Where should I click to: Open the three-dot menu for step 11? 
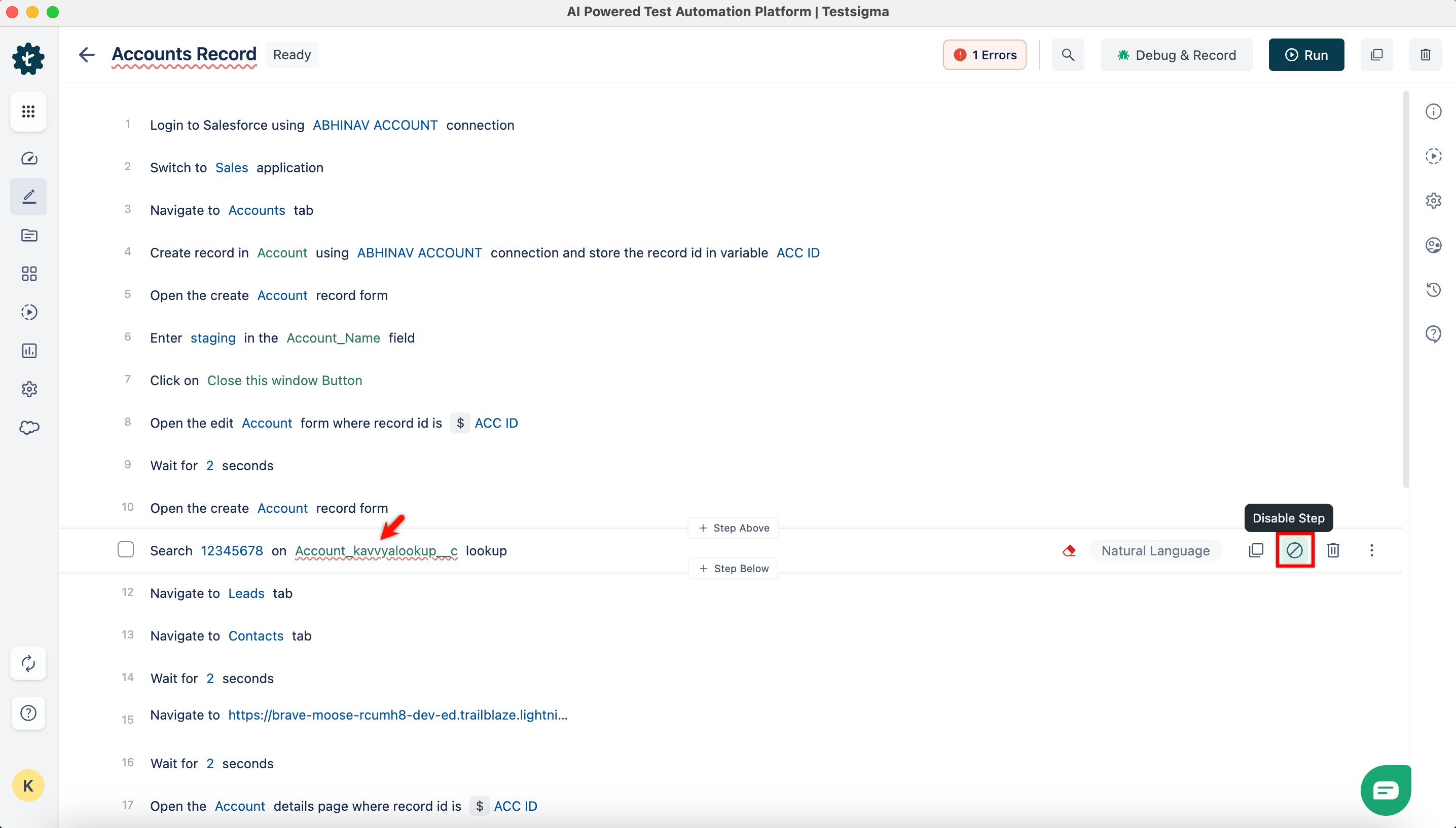point(1371,550)
